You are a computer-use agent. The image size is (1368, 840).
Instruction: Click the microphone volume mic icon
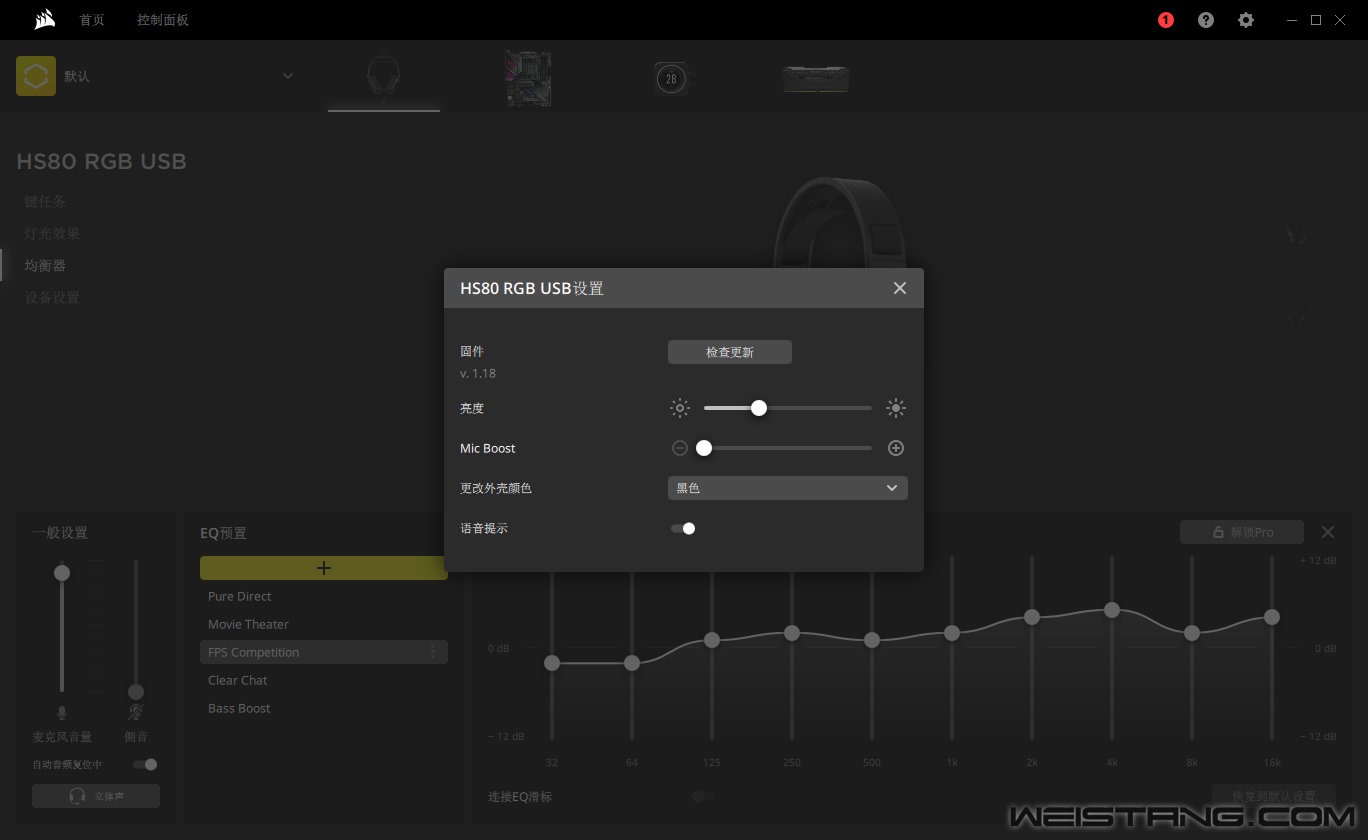tap(62, 713)
